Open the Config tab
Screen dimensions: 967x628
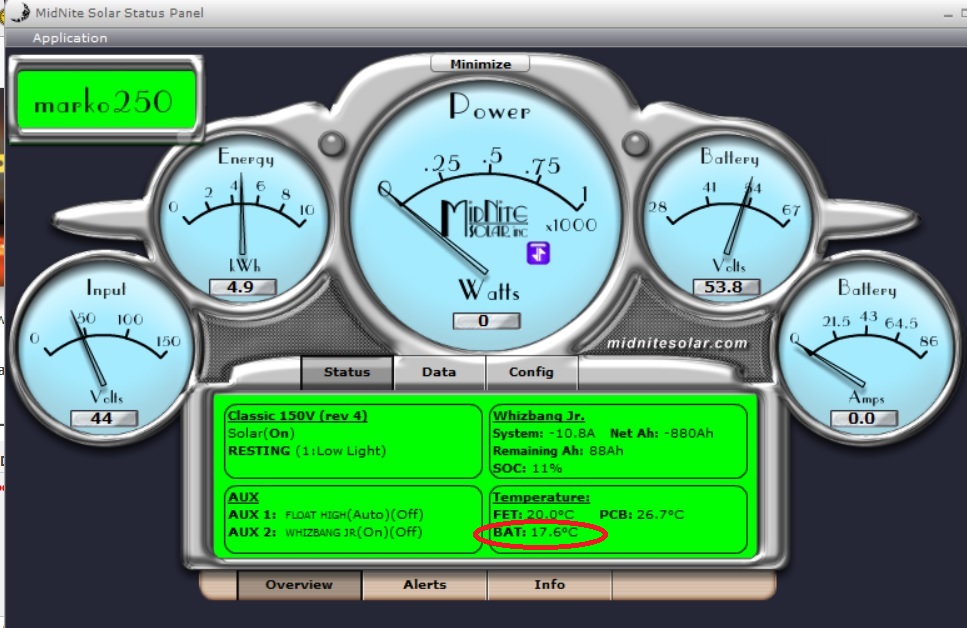[x=531, y=372]
